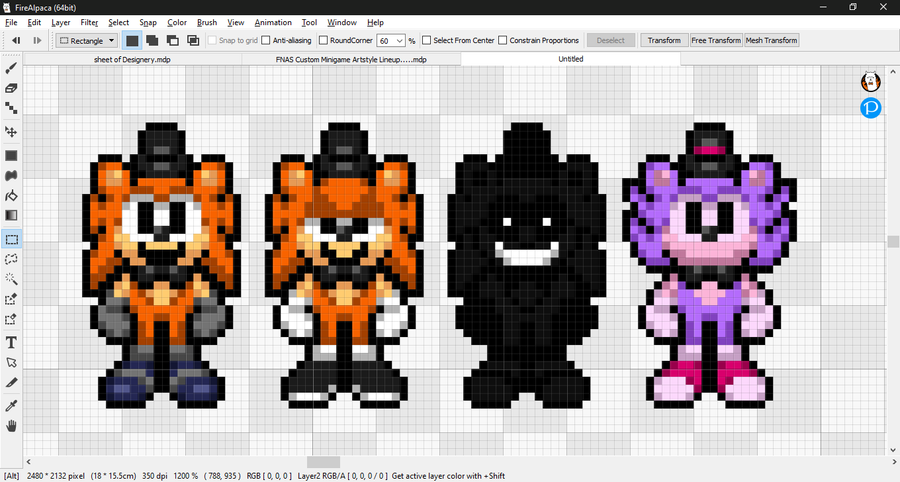Select the Divide Frame tool

click(11, 382)
